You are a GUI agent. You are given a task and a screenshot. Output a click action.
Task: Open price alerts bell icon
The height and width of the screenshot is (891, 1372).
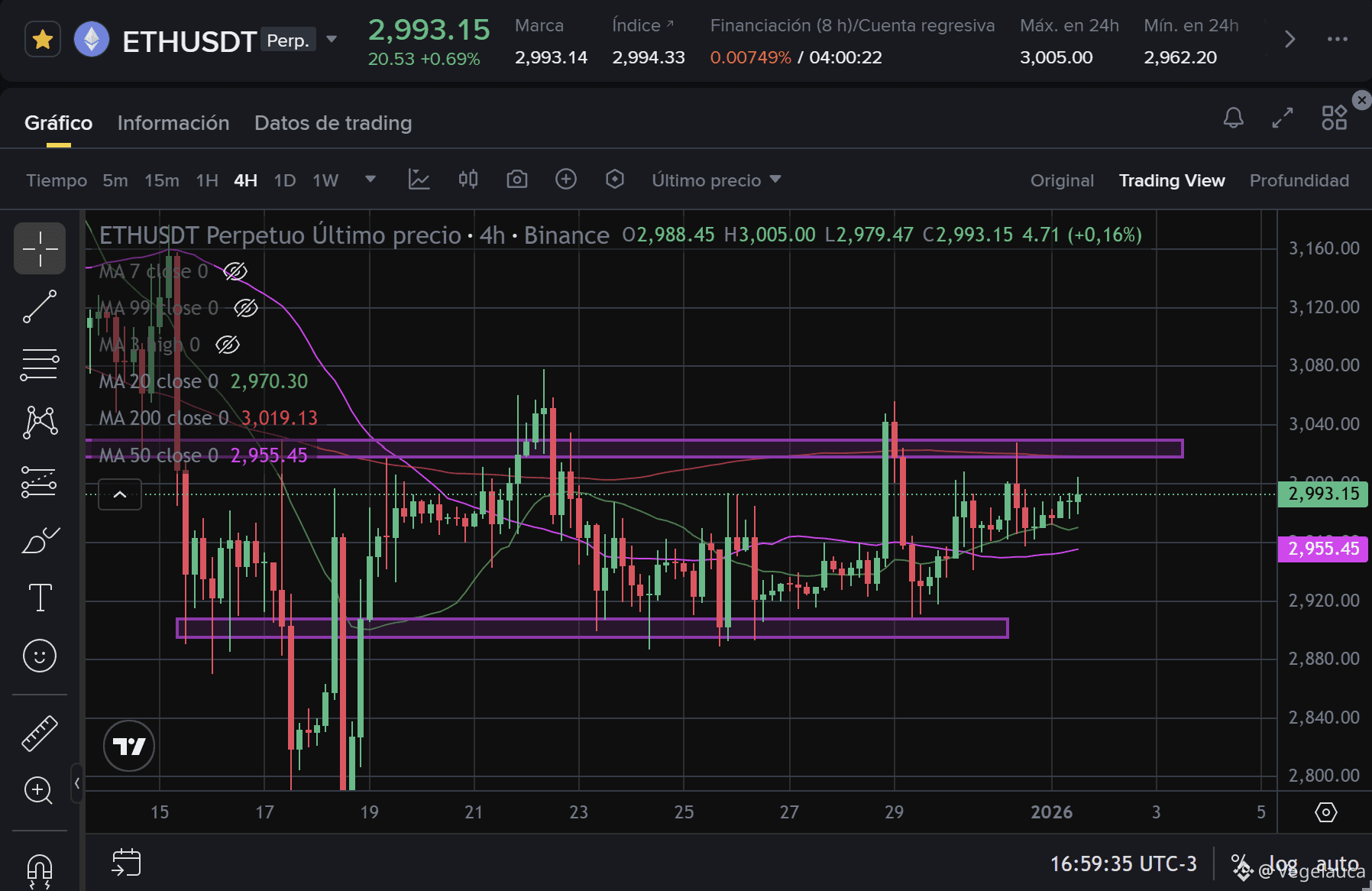tap(1234, 118)
